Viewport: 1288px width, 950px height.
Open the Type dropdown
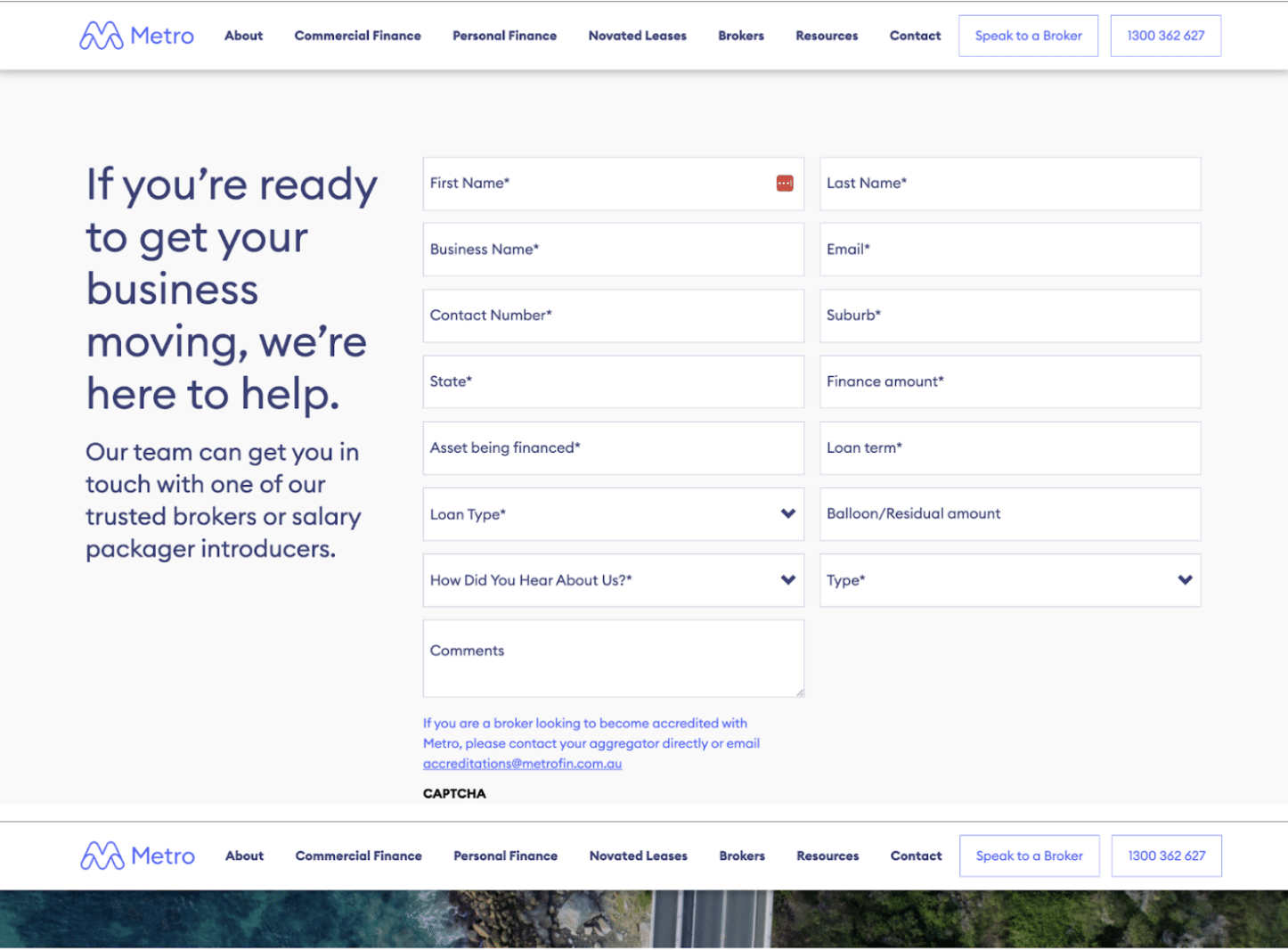coord(1009,580)
